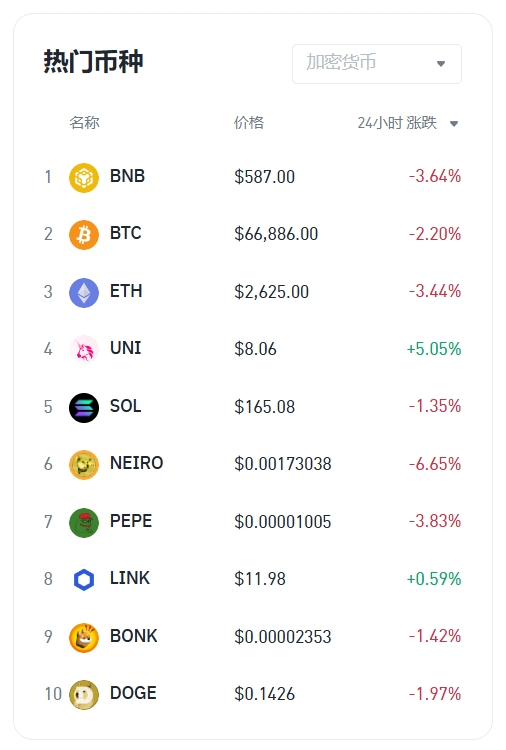Expand the dropdown arrow beside 加密货币
The height and width of the screenshot is (750, 506).
point(441,64)
